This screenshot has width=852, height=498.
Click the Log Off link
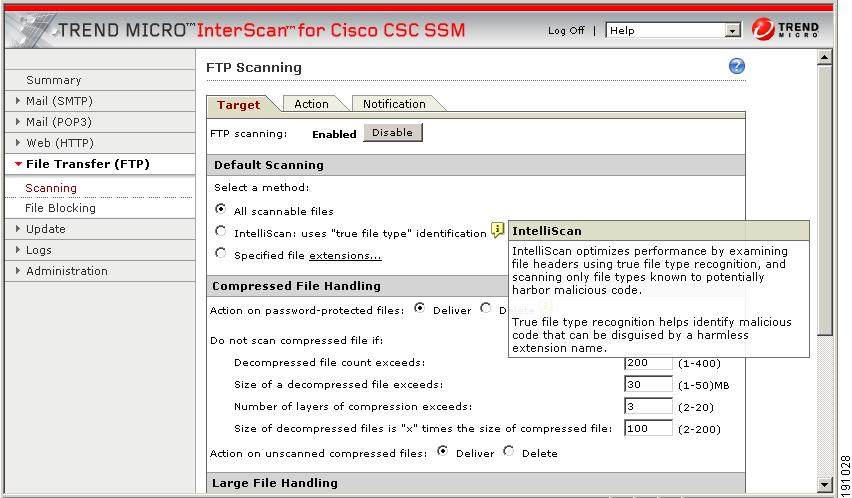[566, 30]
